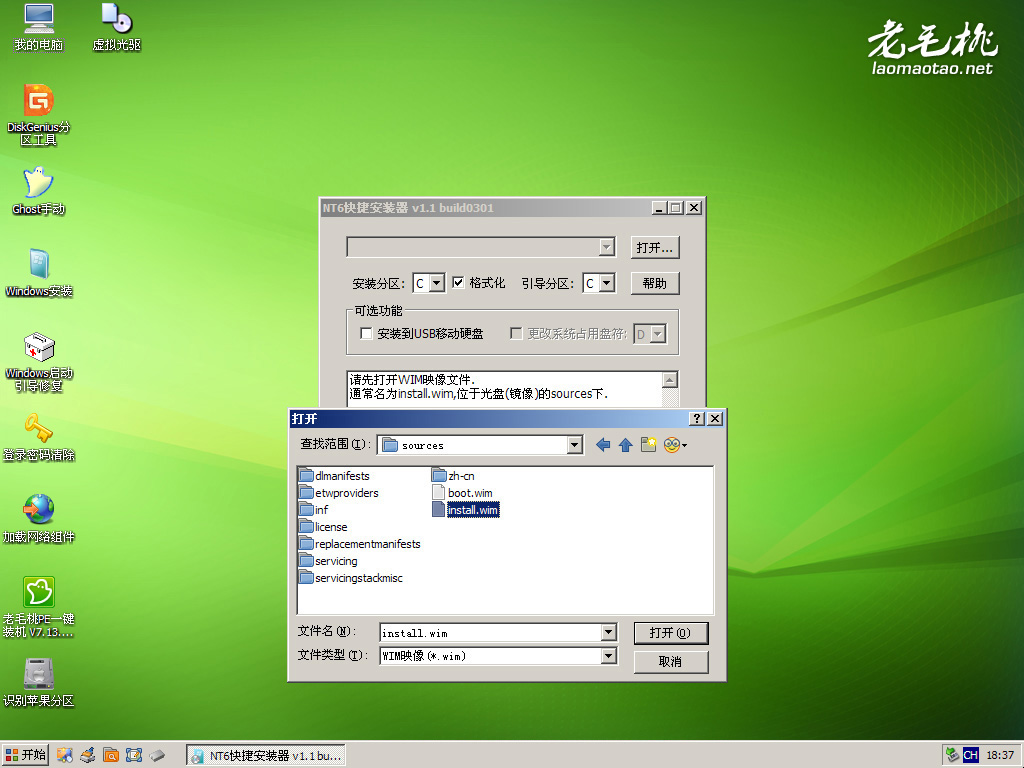Viewport: 1024px width, 768px height.
Task: Go back using the blue back arrow
Action: click(x=603, y=445)
